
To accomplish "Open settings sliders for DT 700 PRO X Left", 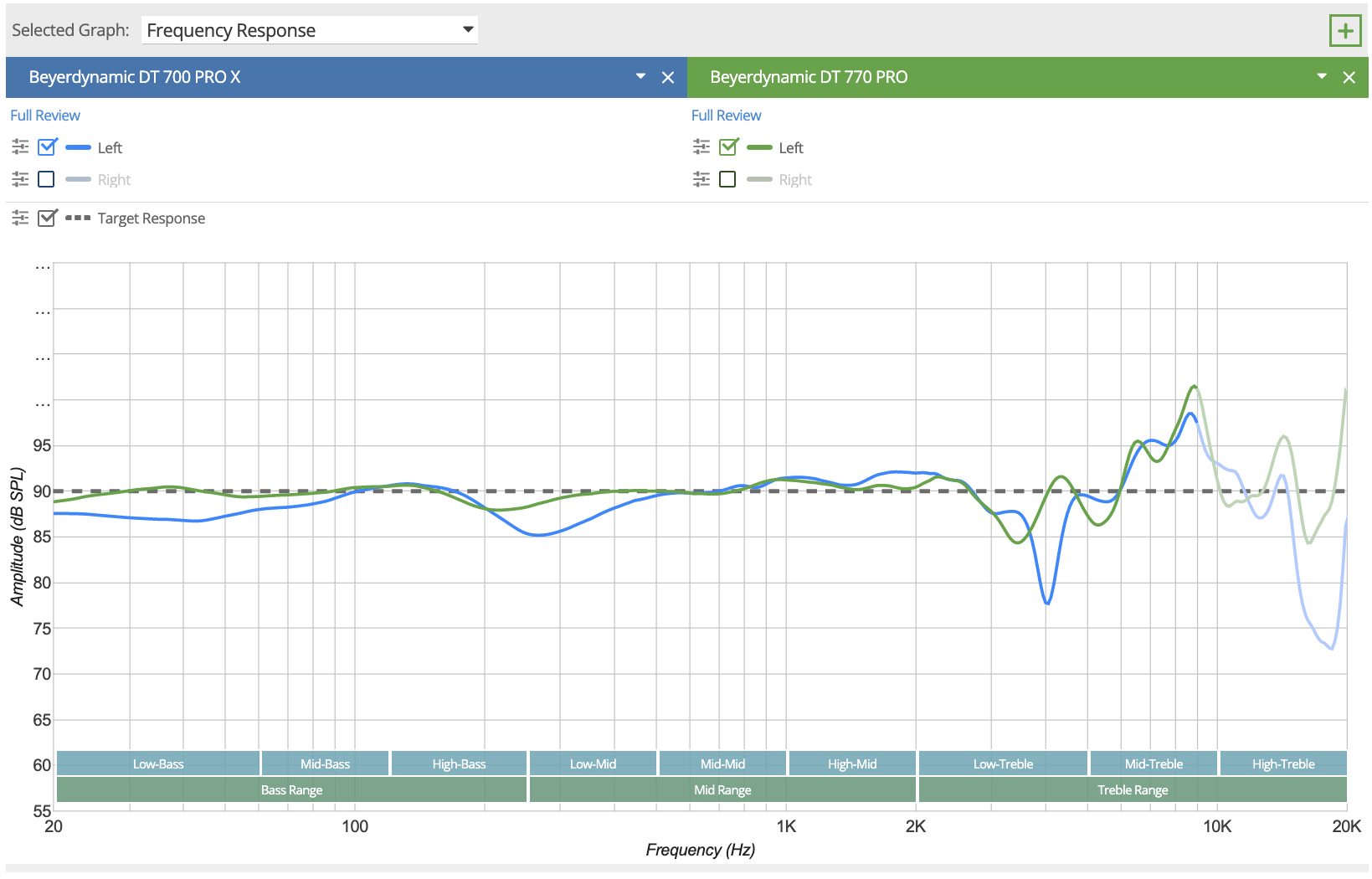I will click(x=20, y=147).
